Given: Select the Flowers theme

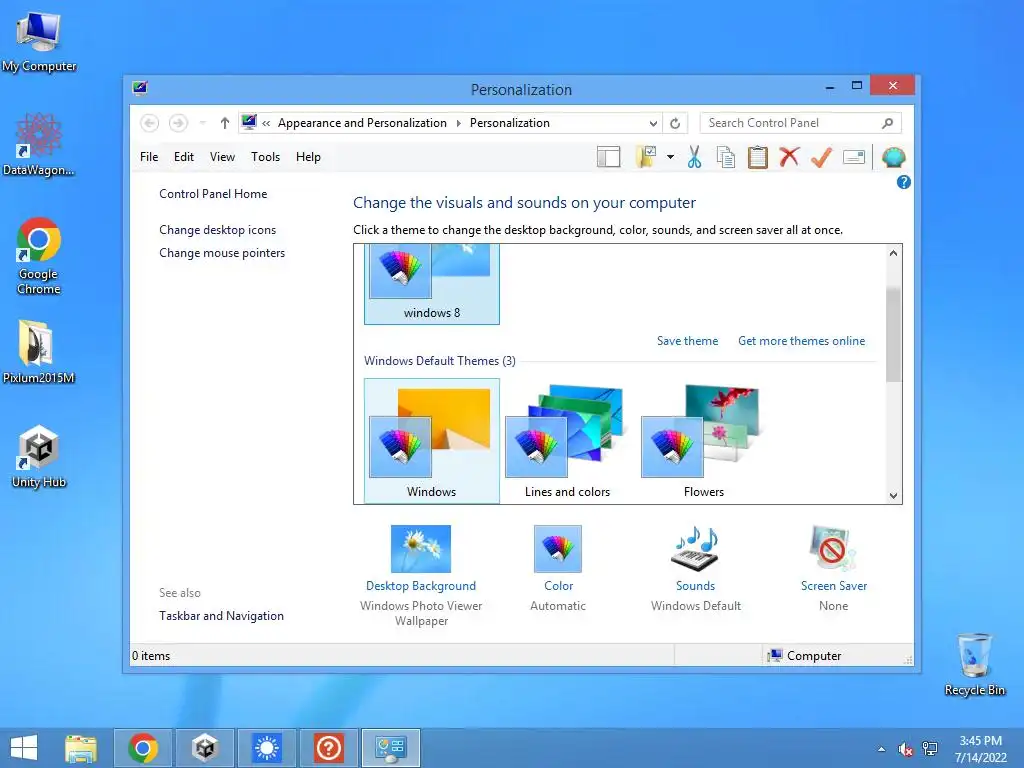Looking at the screenshot, I should (x=703, y=441).
